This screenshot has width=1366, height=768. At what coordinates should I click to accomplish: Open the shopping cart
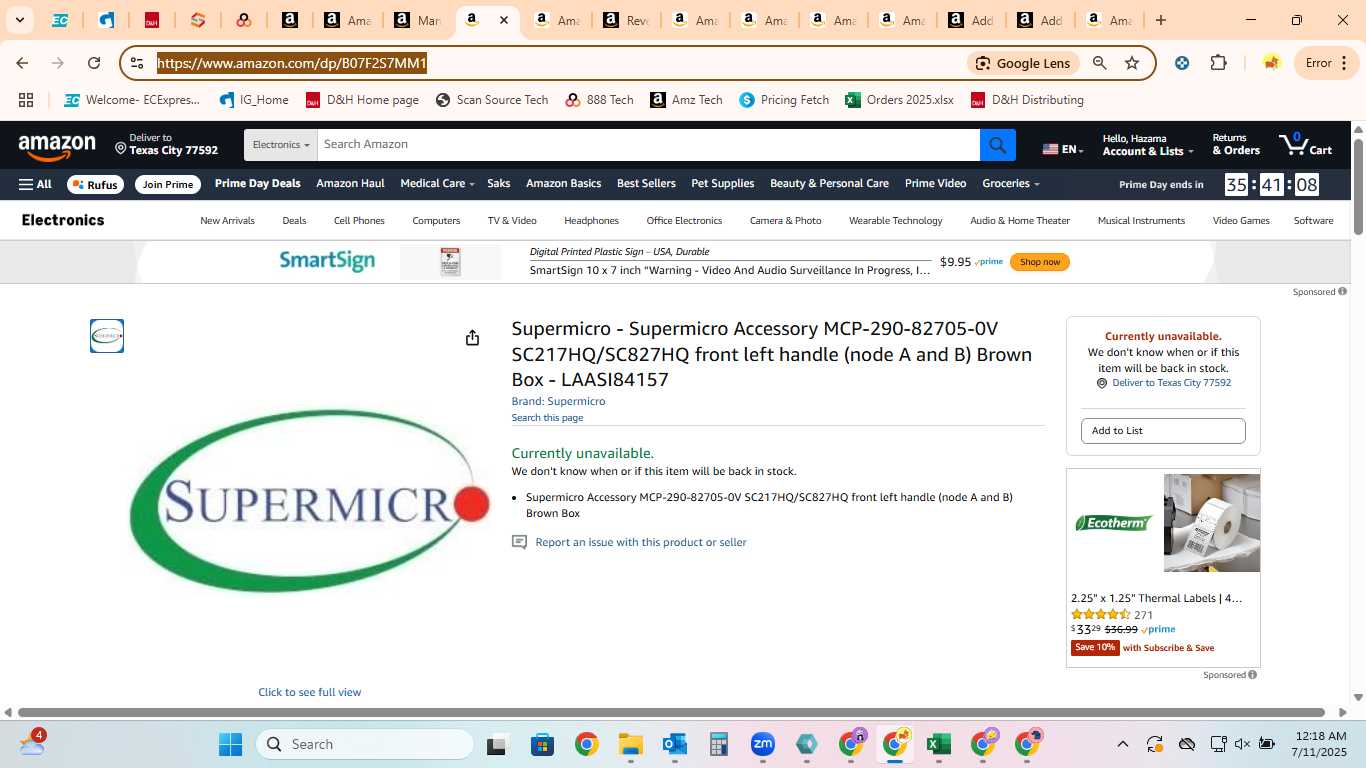tap(1305, 145)
